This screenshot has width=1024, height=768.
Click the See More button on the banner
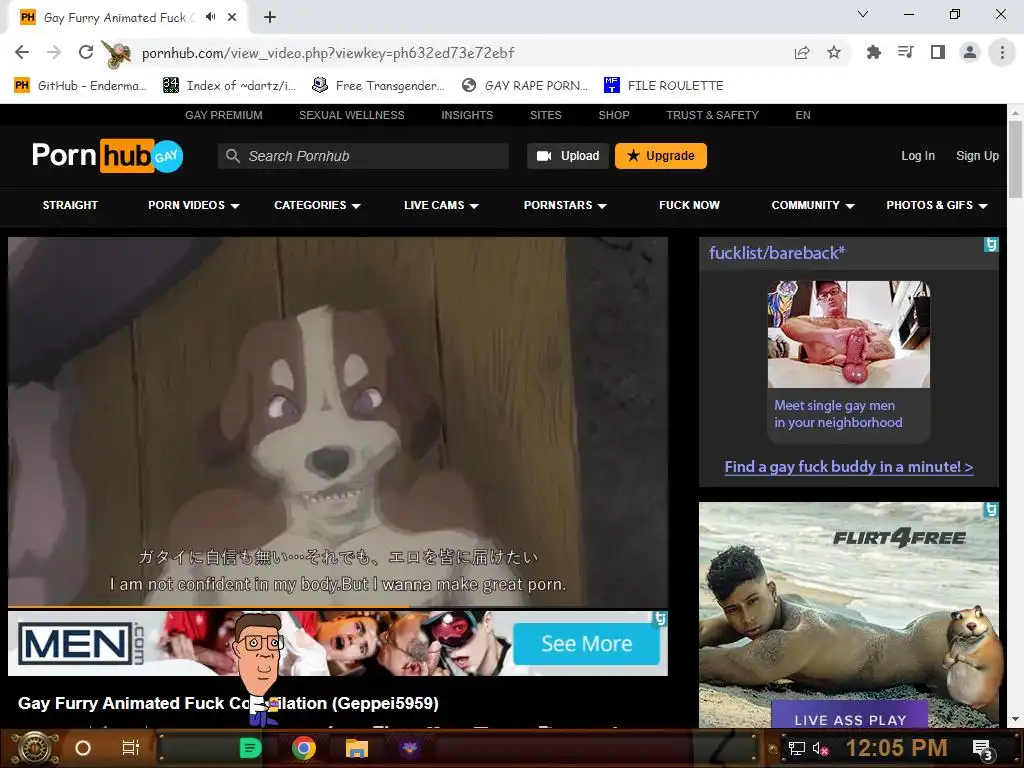coord(586,644)
